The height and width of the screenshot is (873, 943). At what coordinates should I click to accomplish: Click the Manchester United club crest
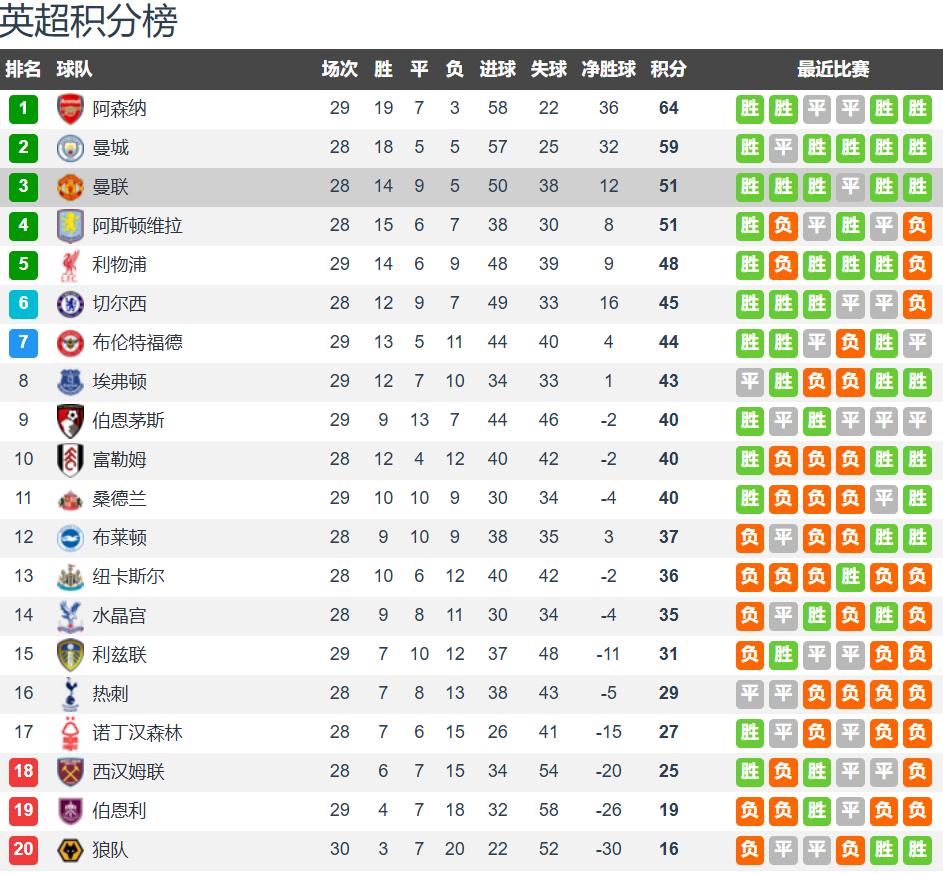[x=70, y=186]
